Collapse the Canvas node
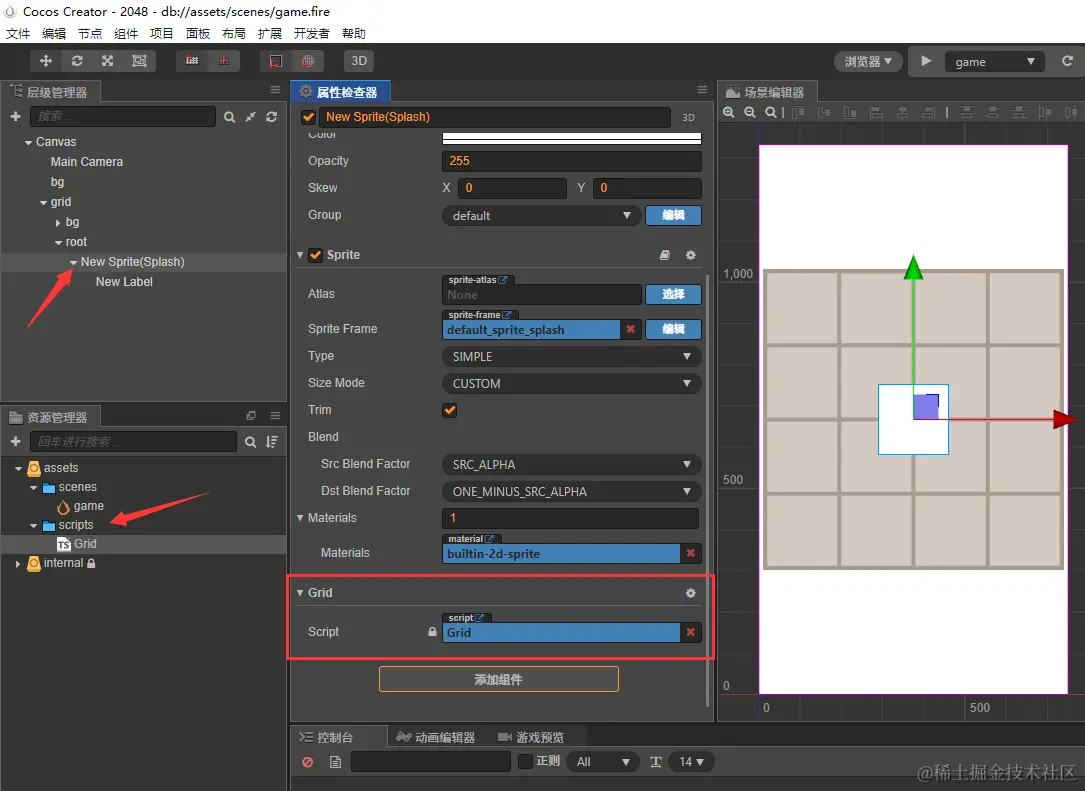Image resolution: width=1085 pixels, height=791 pixels. [28, 142]
